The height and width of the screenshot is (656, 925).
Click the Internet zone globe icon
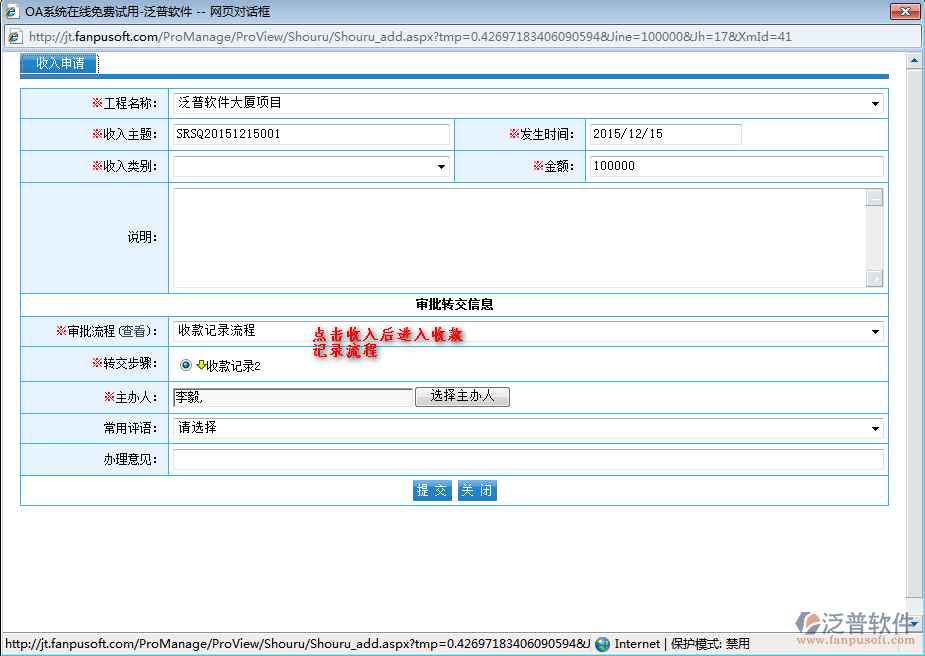coord(602,644)
